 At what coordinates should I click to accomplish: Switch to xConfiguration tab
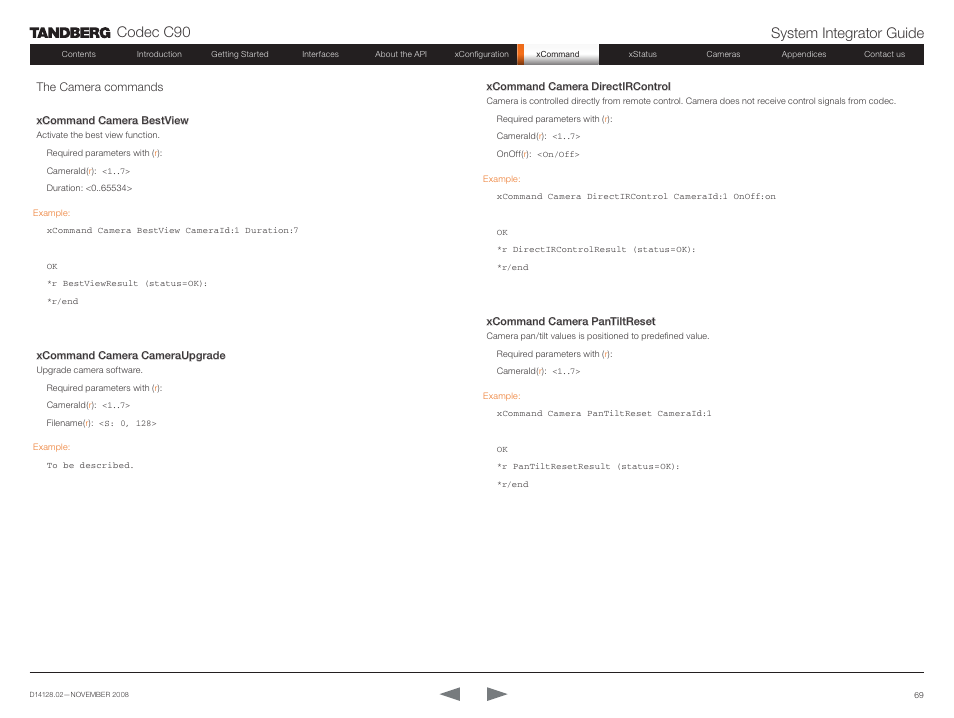[481, 54]
